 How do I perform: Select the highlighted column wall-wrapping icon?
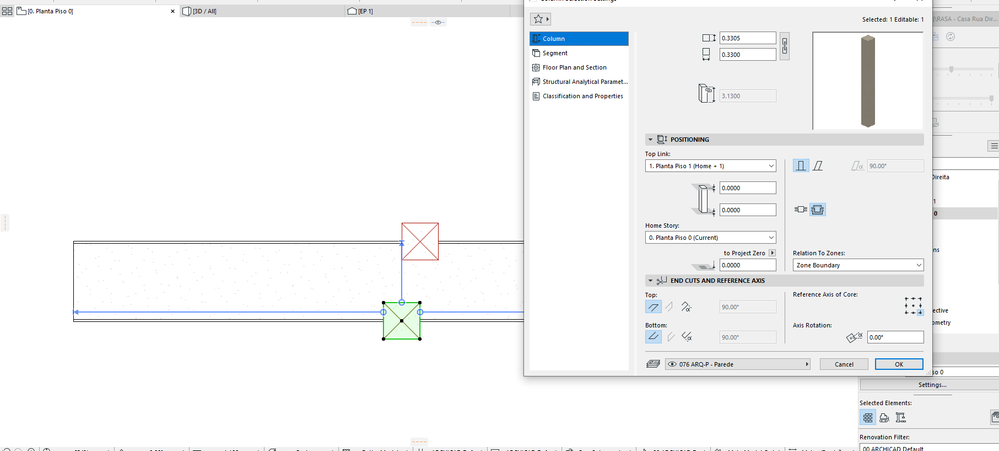pos(818,209)
